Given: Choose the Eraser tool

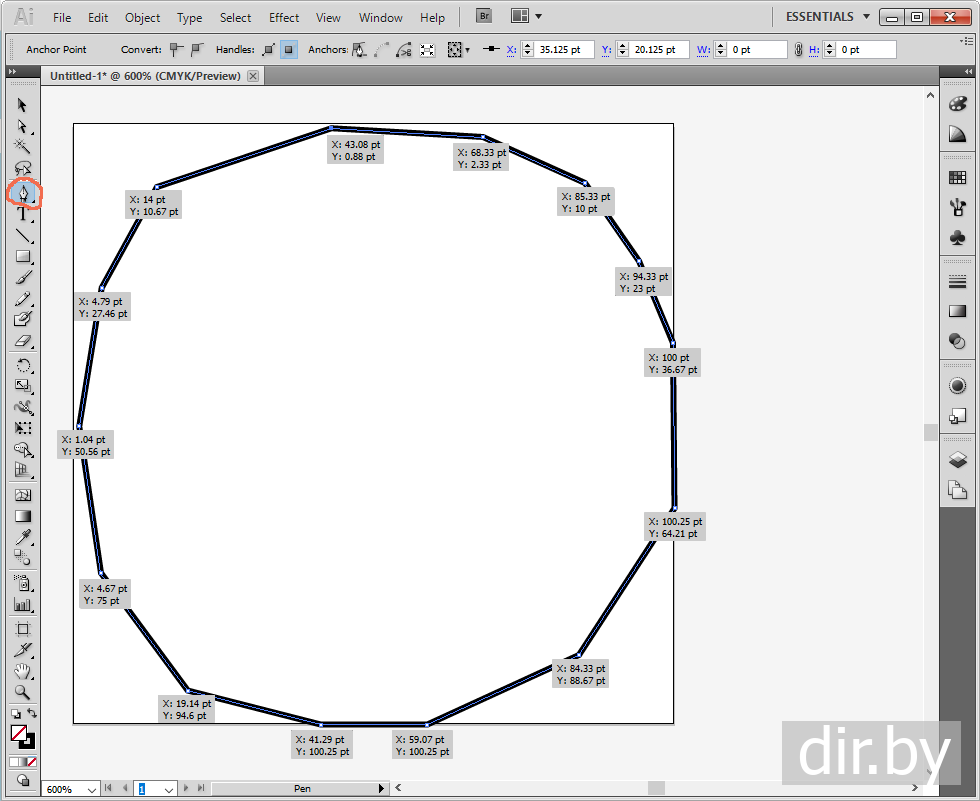Looking at the screenshot, I should [22, 342].
